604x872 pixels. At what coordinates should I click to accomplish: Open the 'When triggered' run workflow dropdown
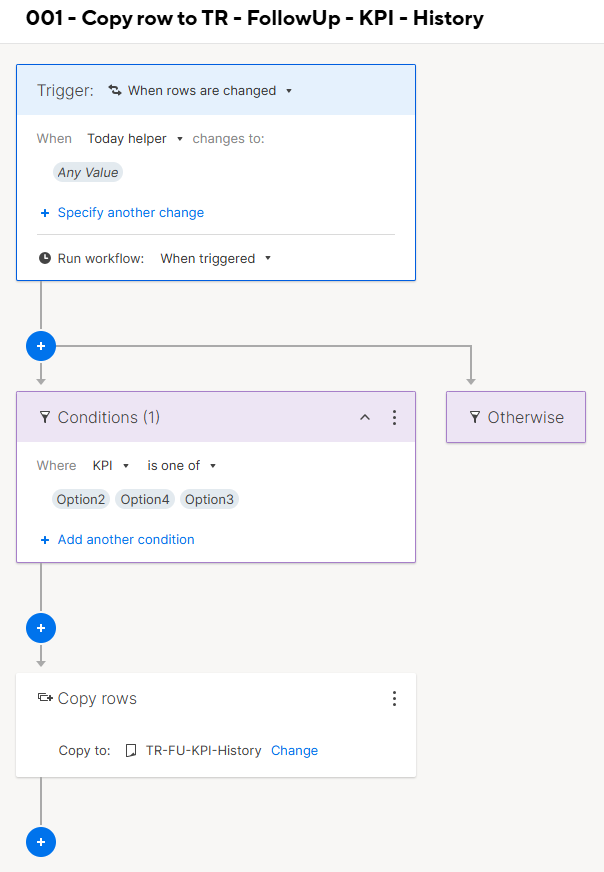click(215, 258)
